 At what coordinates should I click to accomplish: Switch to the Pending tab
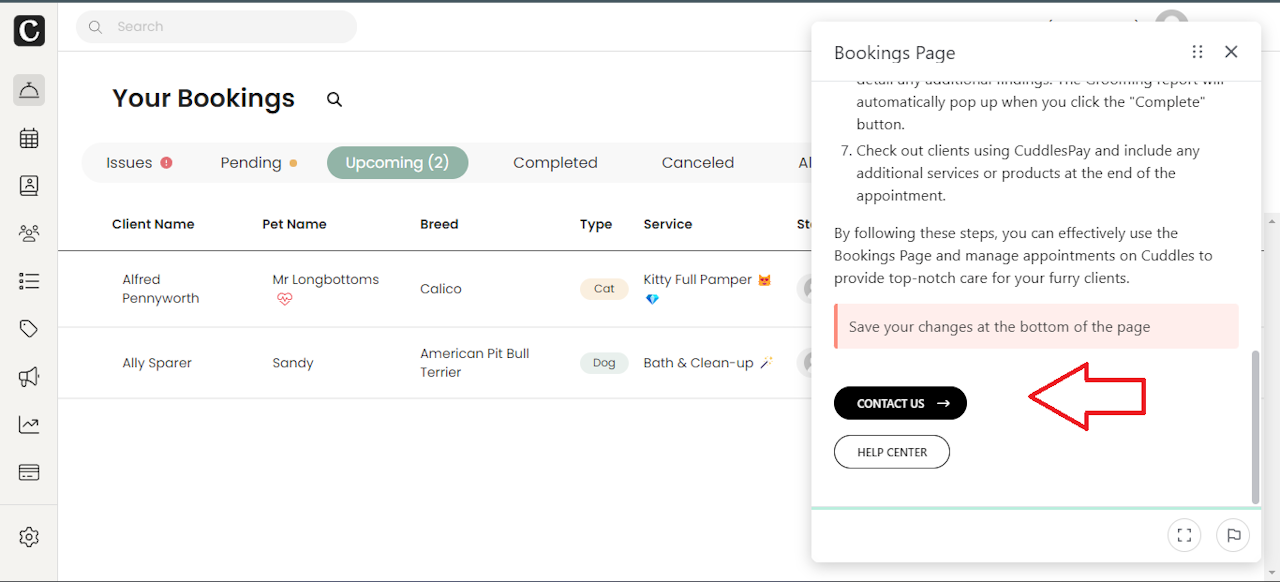click(258, 163)
